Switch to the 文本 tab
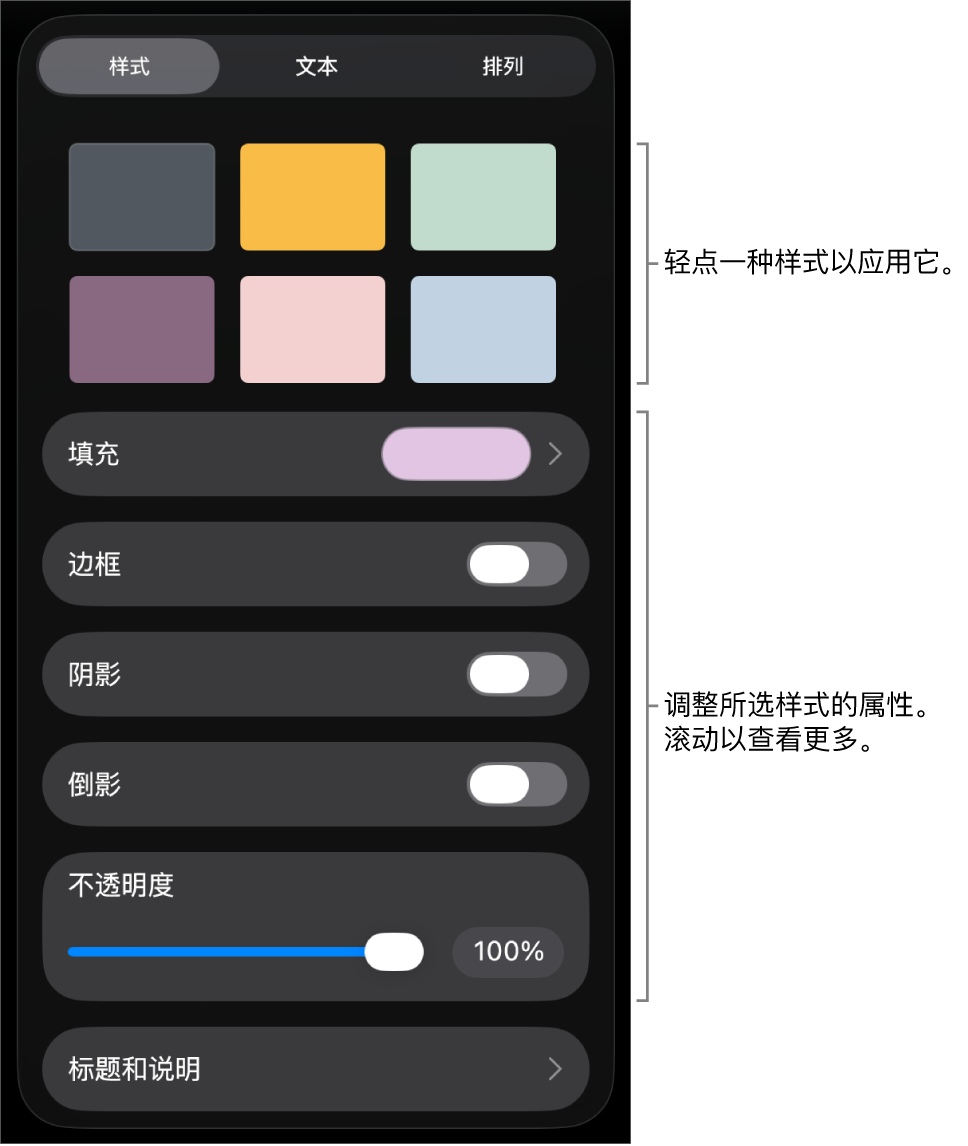This screenshot has width=968, height=1146. [316, 67]
